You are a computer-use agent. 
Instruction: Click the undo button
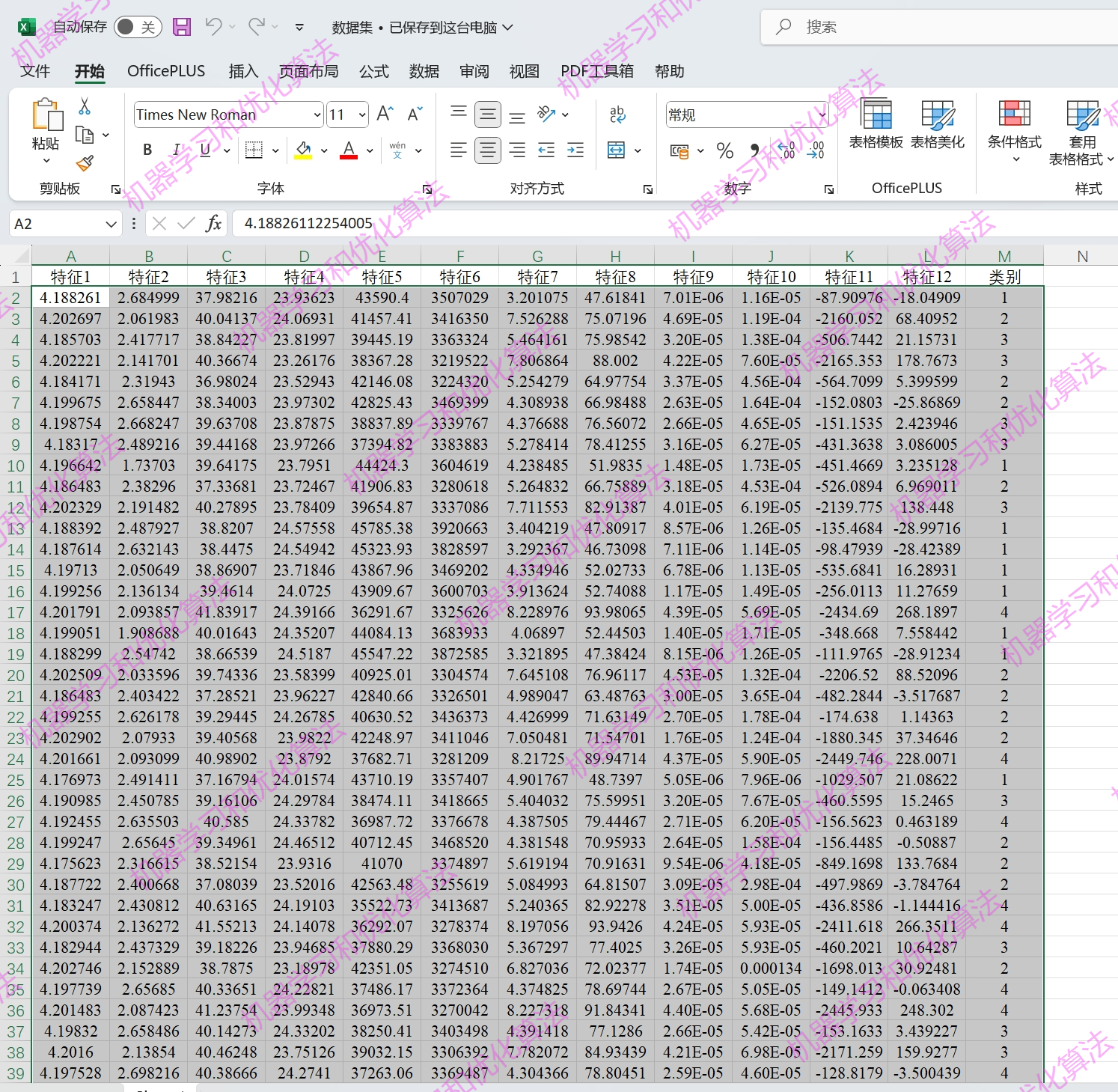click(x=216, y=26)
